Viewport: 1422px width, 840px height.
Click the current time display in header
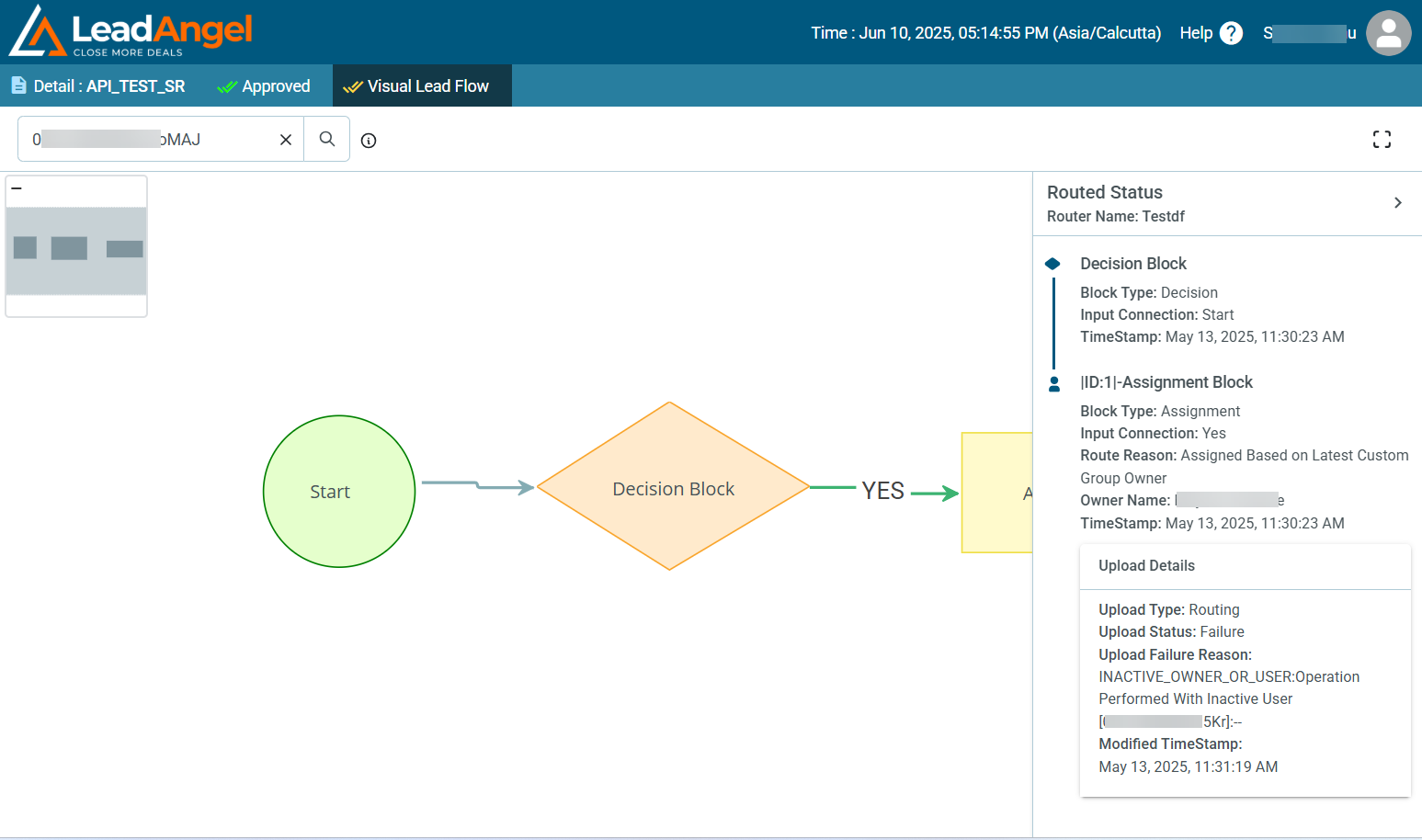point(985,33)
